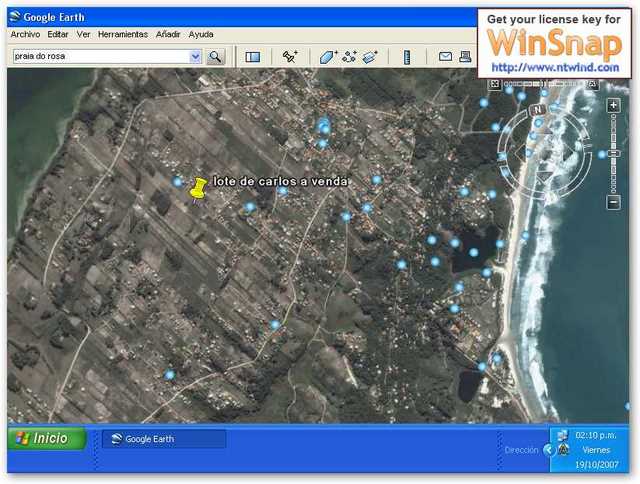Click the tilt-down icon right of tilt slider
This screenshot has height=484, width=640.
(593, 84)
